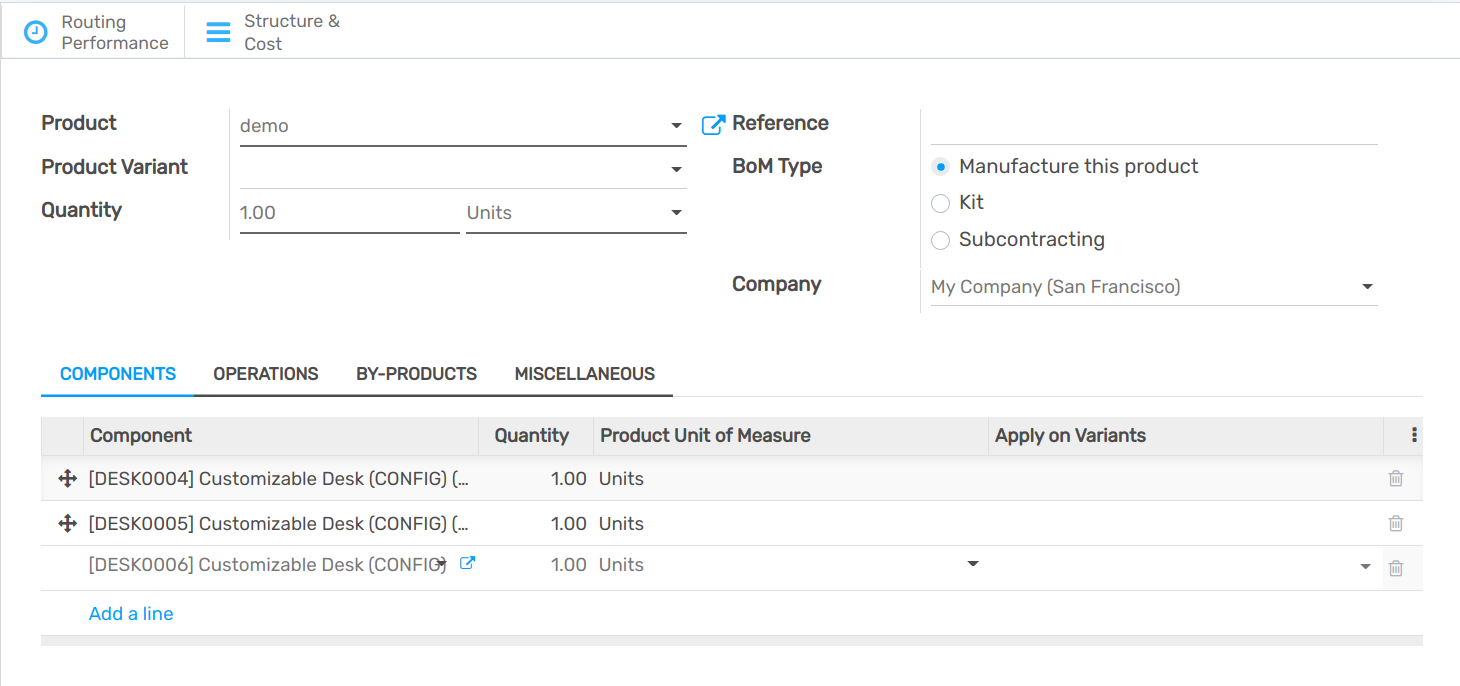Viewport: 1460px width, 686px height.
Task: Open the demo product external link icon
Action: tap(713, 125)
